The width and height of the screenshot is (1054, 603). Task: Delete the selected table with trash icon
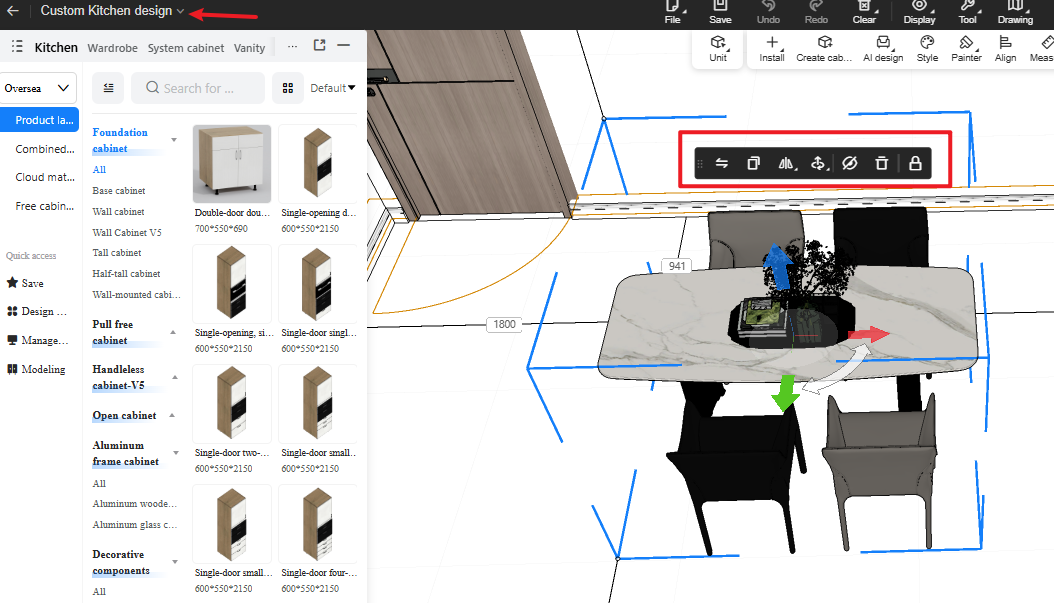tap(881, 163)
